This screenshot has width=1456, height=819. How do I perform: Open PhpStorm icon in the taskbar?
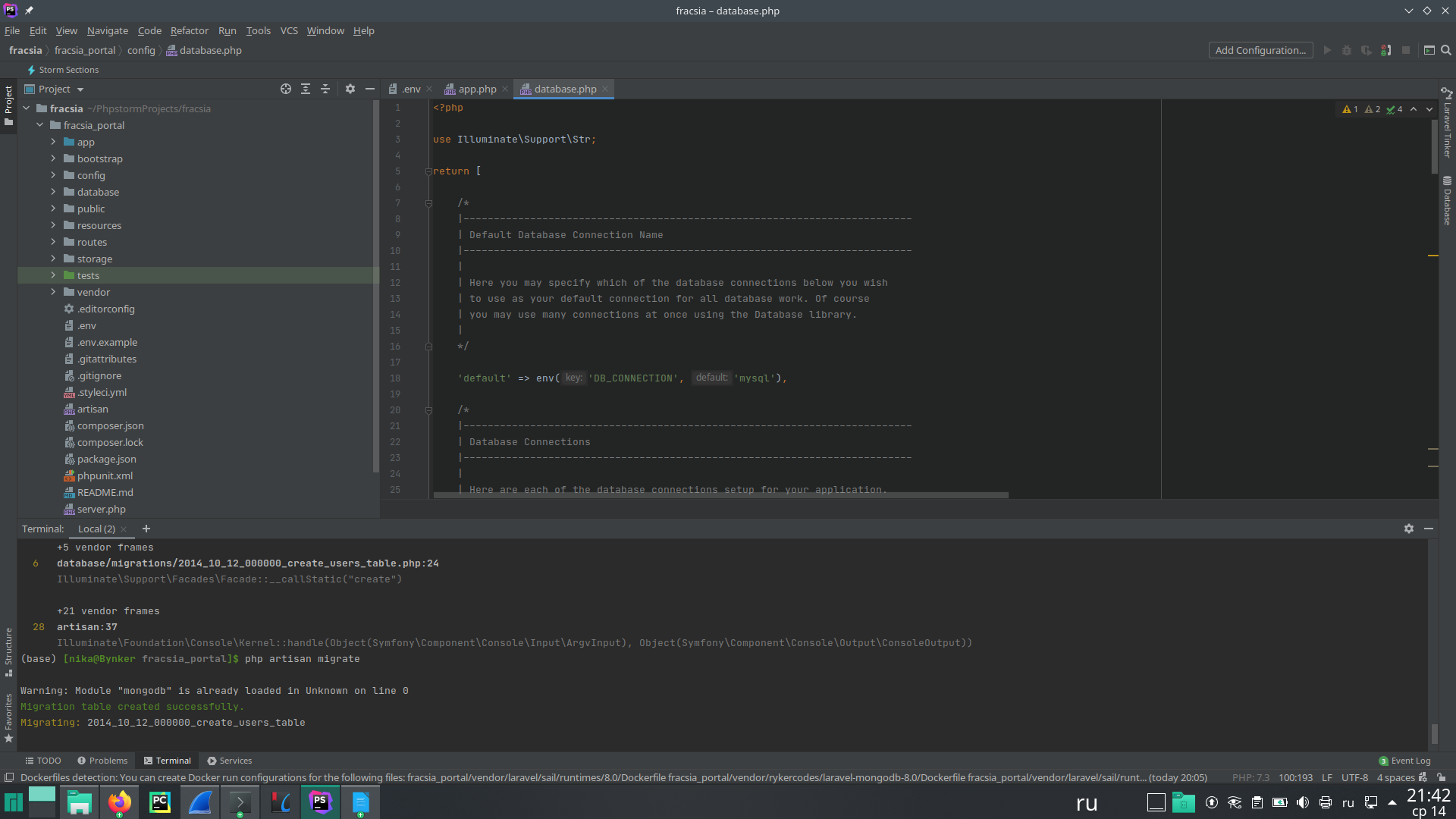point(320,802)
